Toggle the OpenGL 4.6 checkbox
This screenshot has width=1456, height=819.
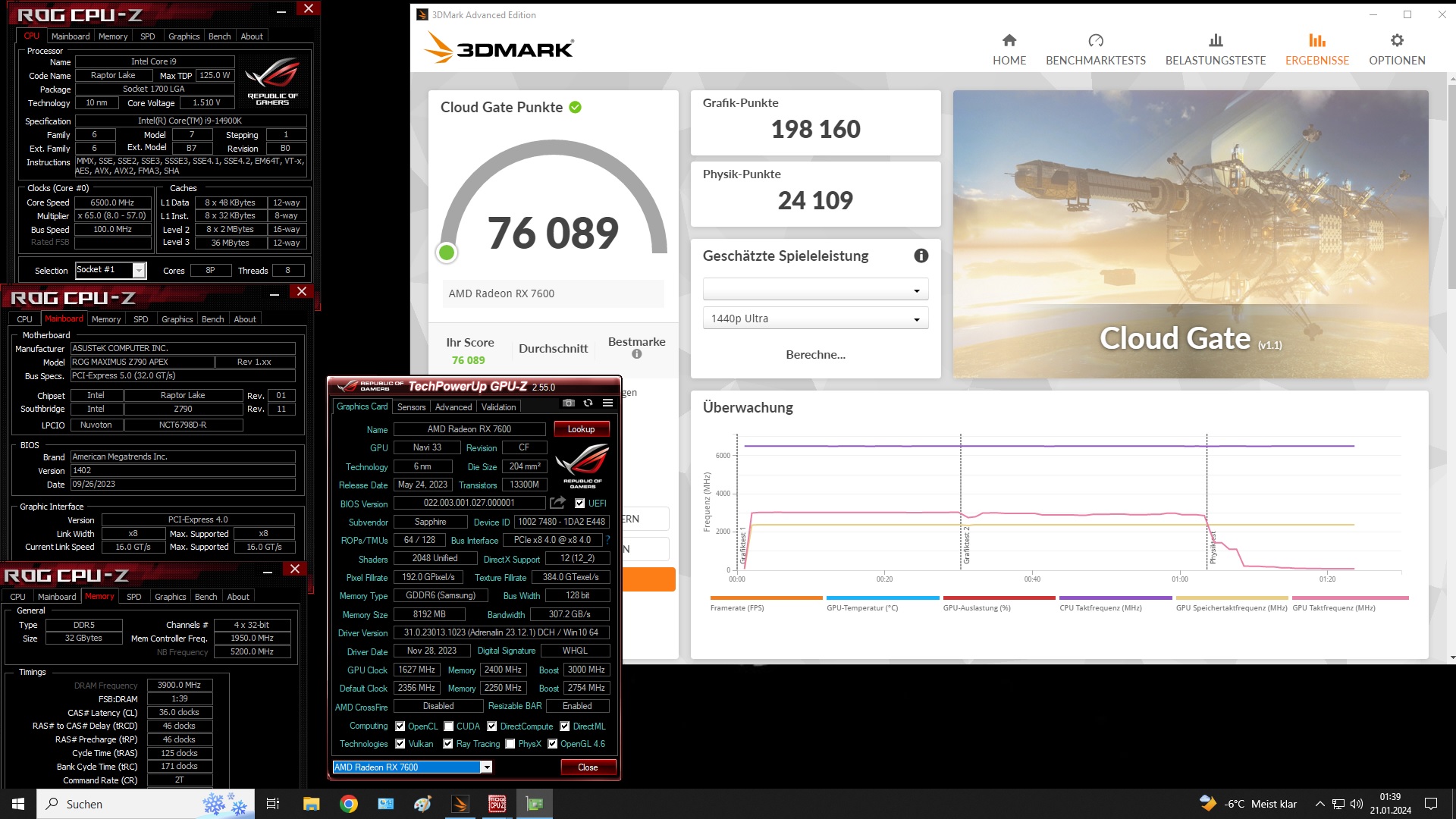553,744
